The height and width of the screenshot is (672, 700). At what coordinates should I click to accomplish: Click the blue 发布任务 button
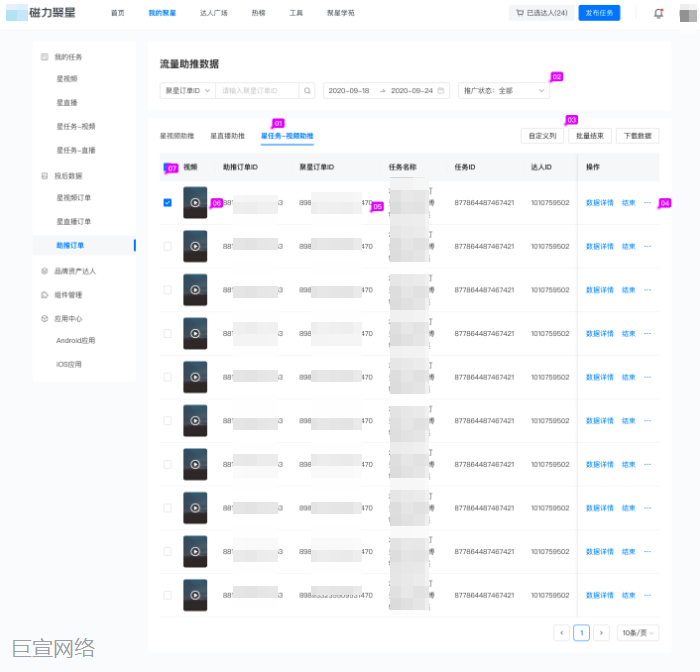click(x=599, y=13)
